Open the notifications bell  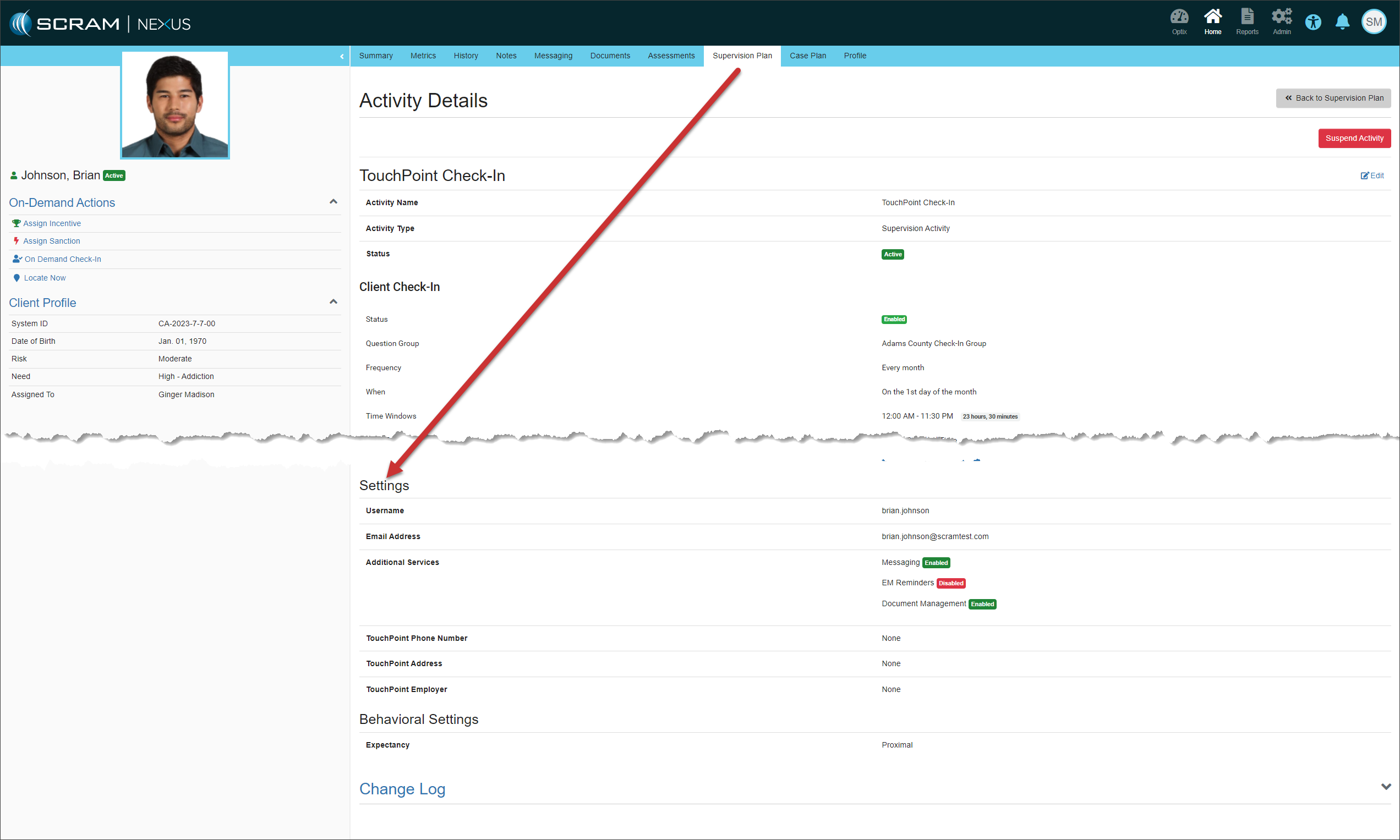tap(1342, 22)
